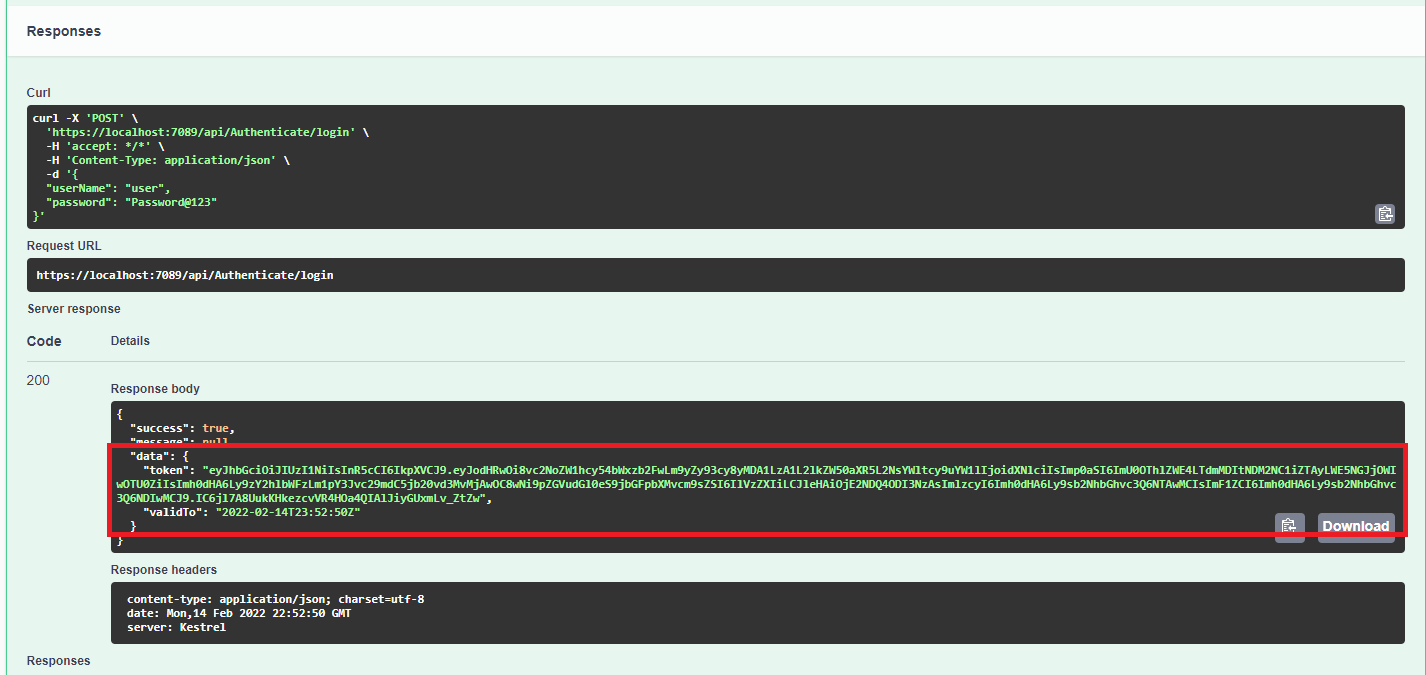This screenshot has width=1426, height=675.
Task: Click the "password": "Password@123" line
Action: 131,202
